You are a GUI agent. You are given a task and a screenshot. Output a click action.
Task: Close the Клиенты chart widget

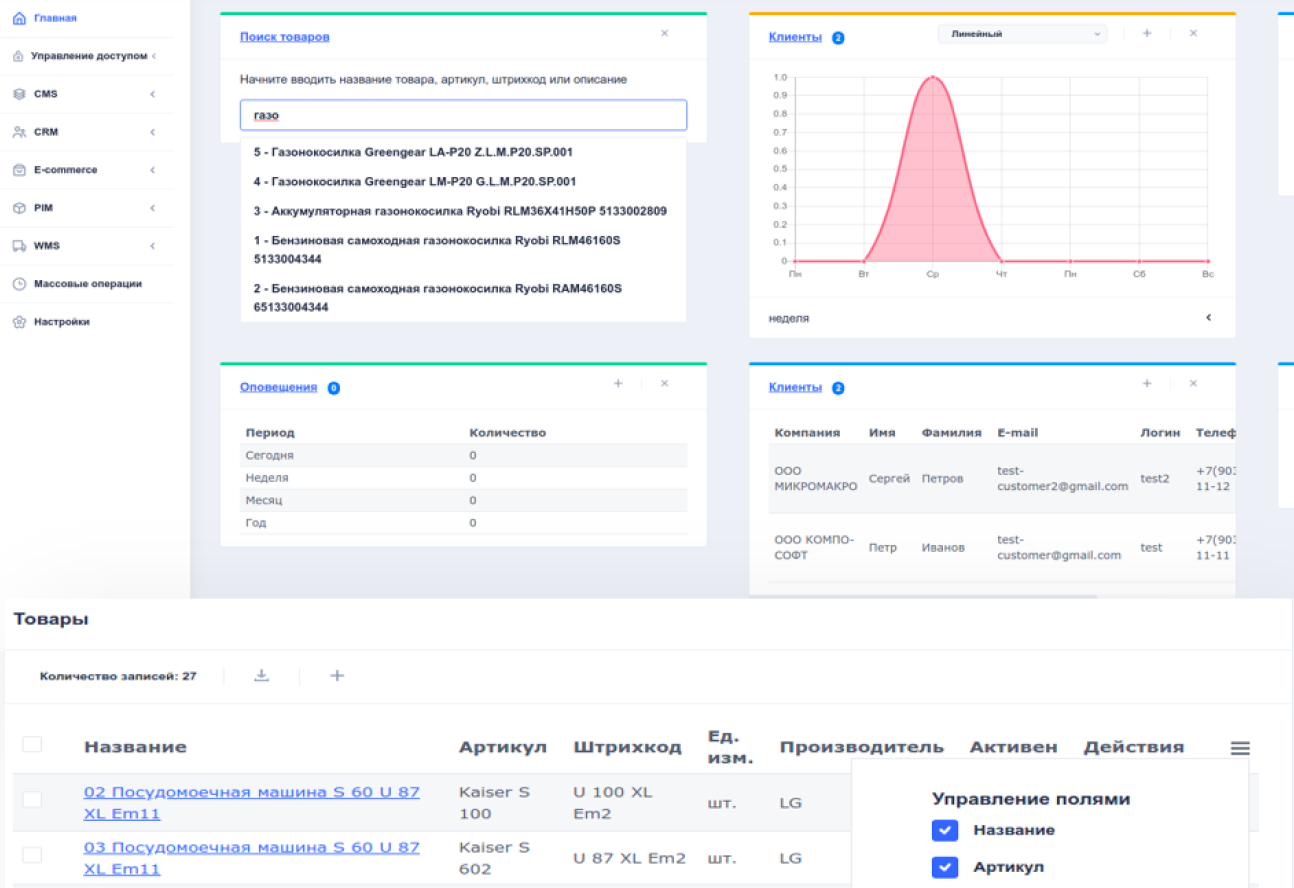tap(1193, 34)
